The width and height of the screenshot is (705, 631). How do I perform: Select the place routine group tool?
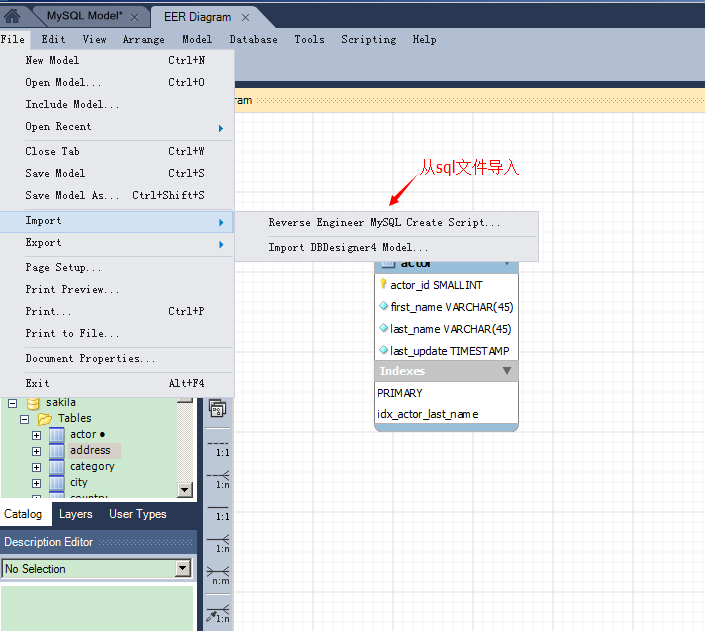pos(218,408)
